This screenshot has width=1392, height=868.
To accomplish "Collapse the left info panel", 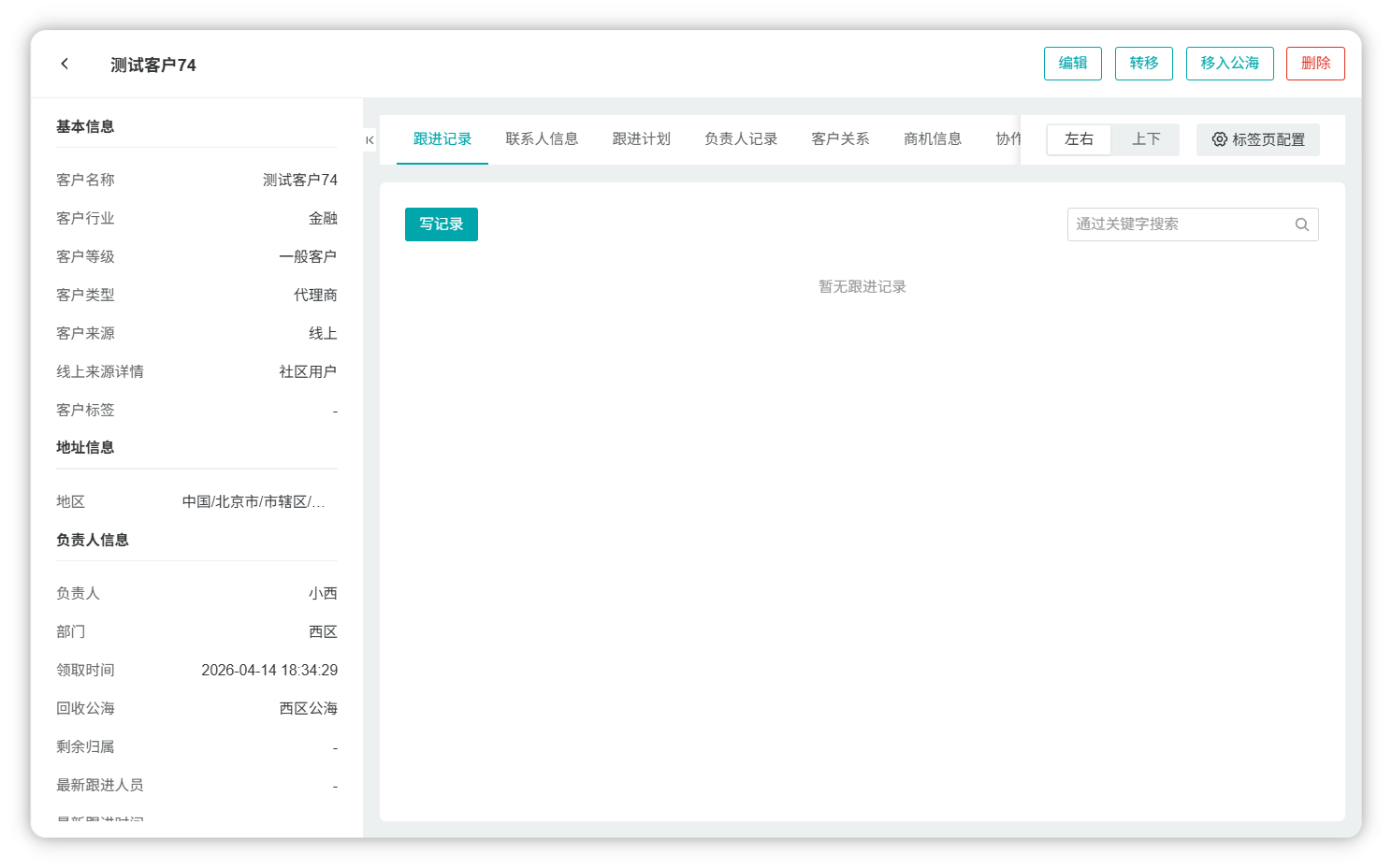I will pos(370,139).
